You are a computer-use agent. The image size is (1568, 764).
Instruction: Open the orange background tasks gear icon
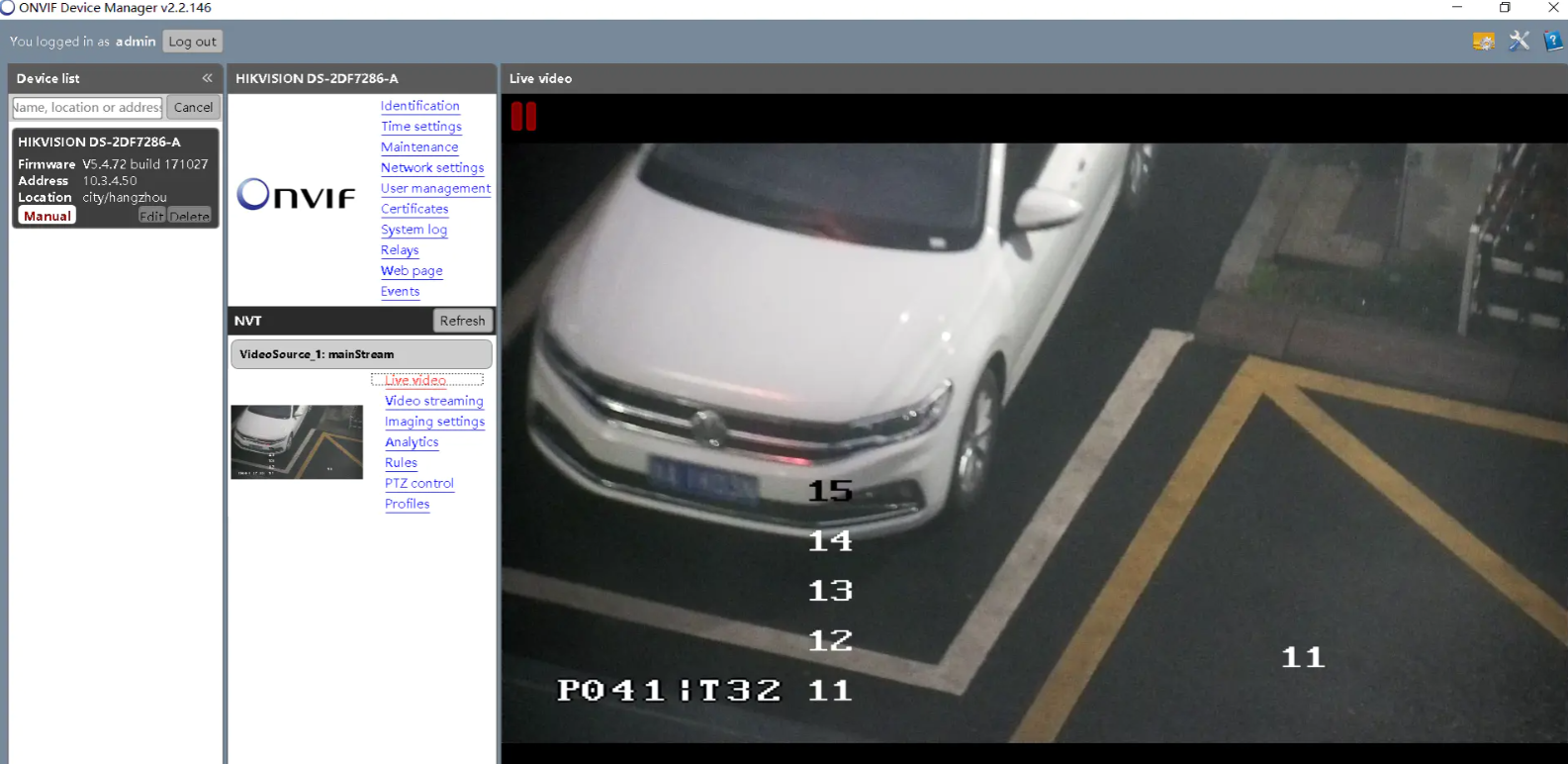(x=1483, y=41)
